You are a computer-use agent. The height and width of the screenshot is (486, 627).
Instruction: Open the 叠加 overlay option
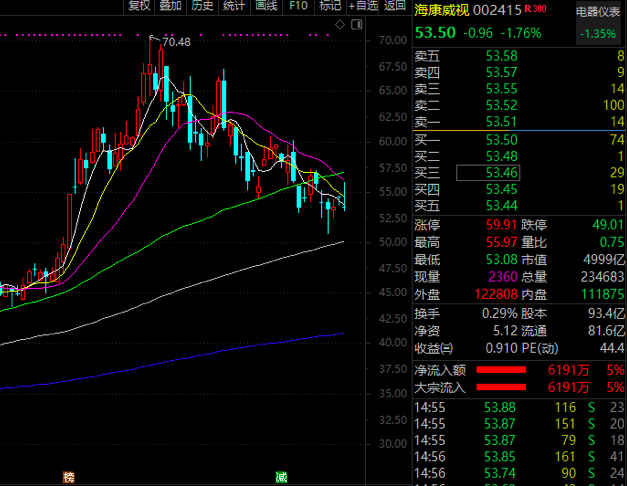click(x=171, y=6)
